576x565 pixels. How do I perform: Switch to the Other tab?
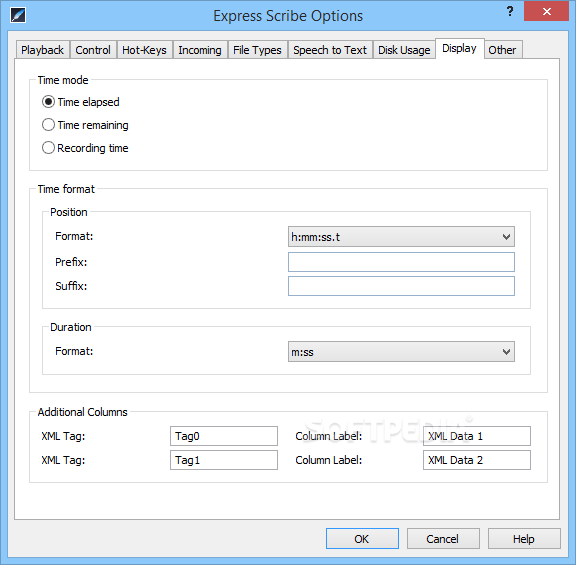(502, 50)
